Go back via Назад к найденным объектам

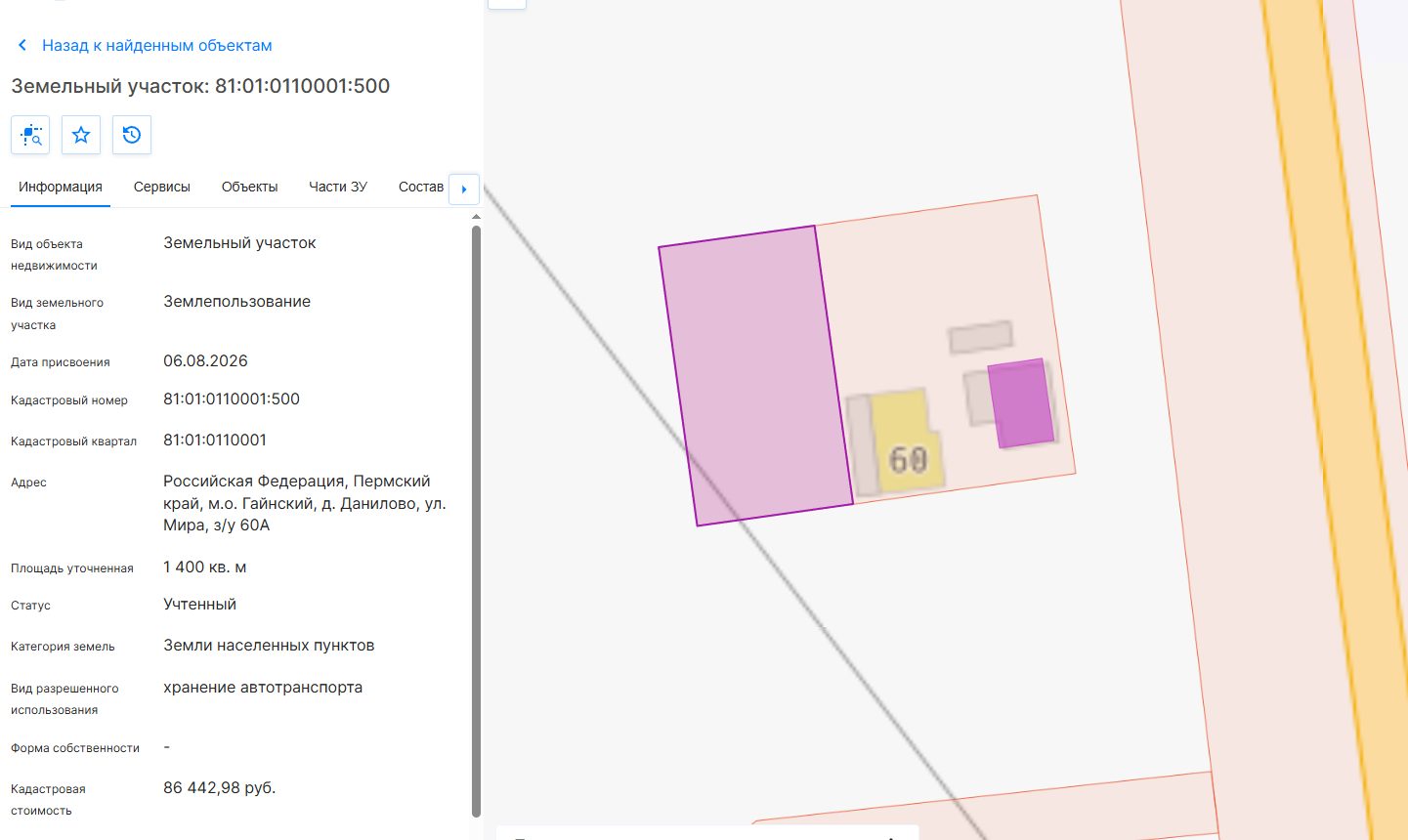coord(157,46)
